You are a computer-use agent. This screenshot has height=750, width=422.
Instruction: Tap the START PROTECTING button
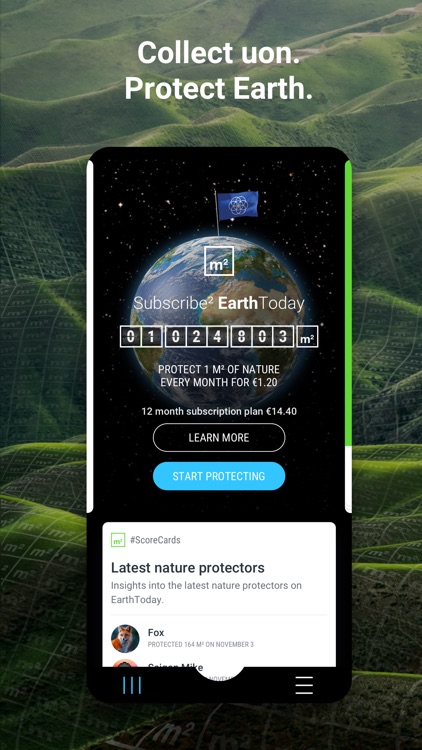pyautogui.click(x=219, y=476)
